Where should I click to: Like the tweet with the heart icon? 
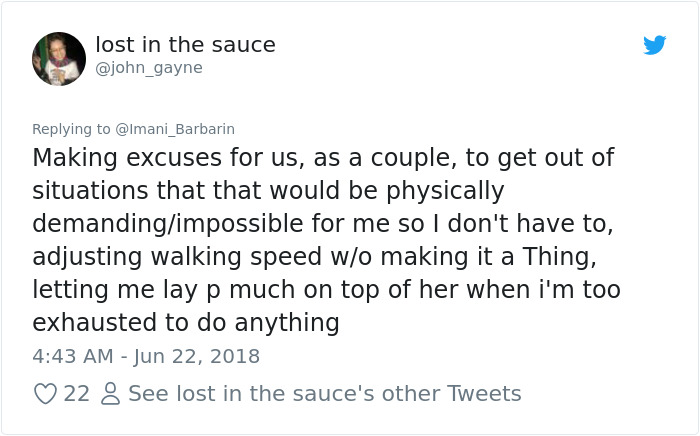click(45, 394)
